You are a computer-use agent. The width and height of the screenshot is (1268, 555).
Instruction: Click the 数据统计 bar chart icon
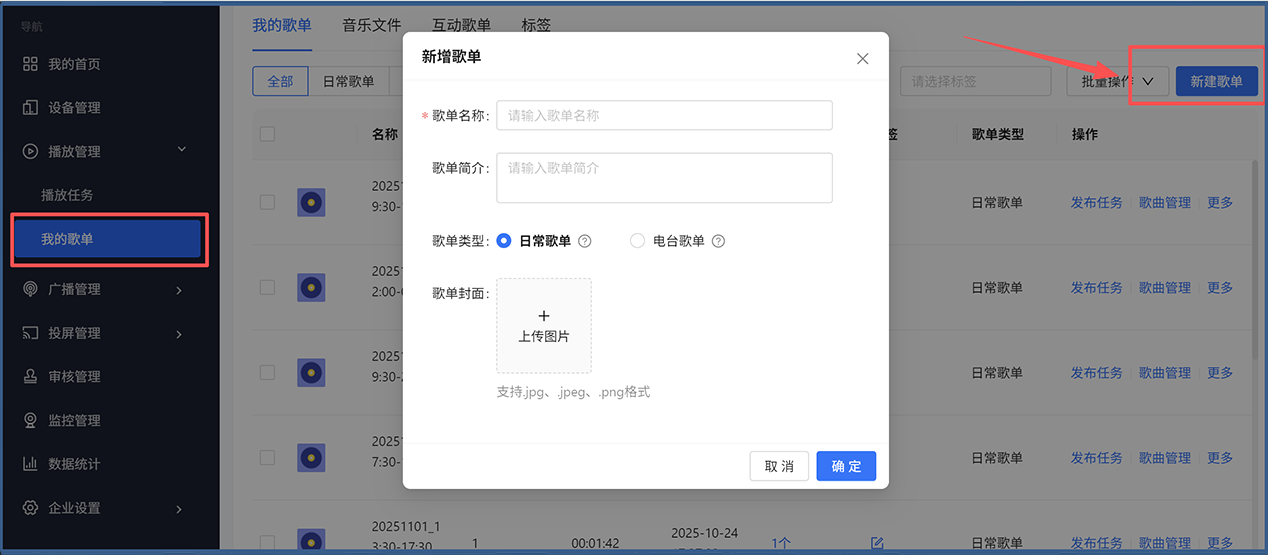pos(30,464)
